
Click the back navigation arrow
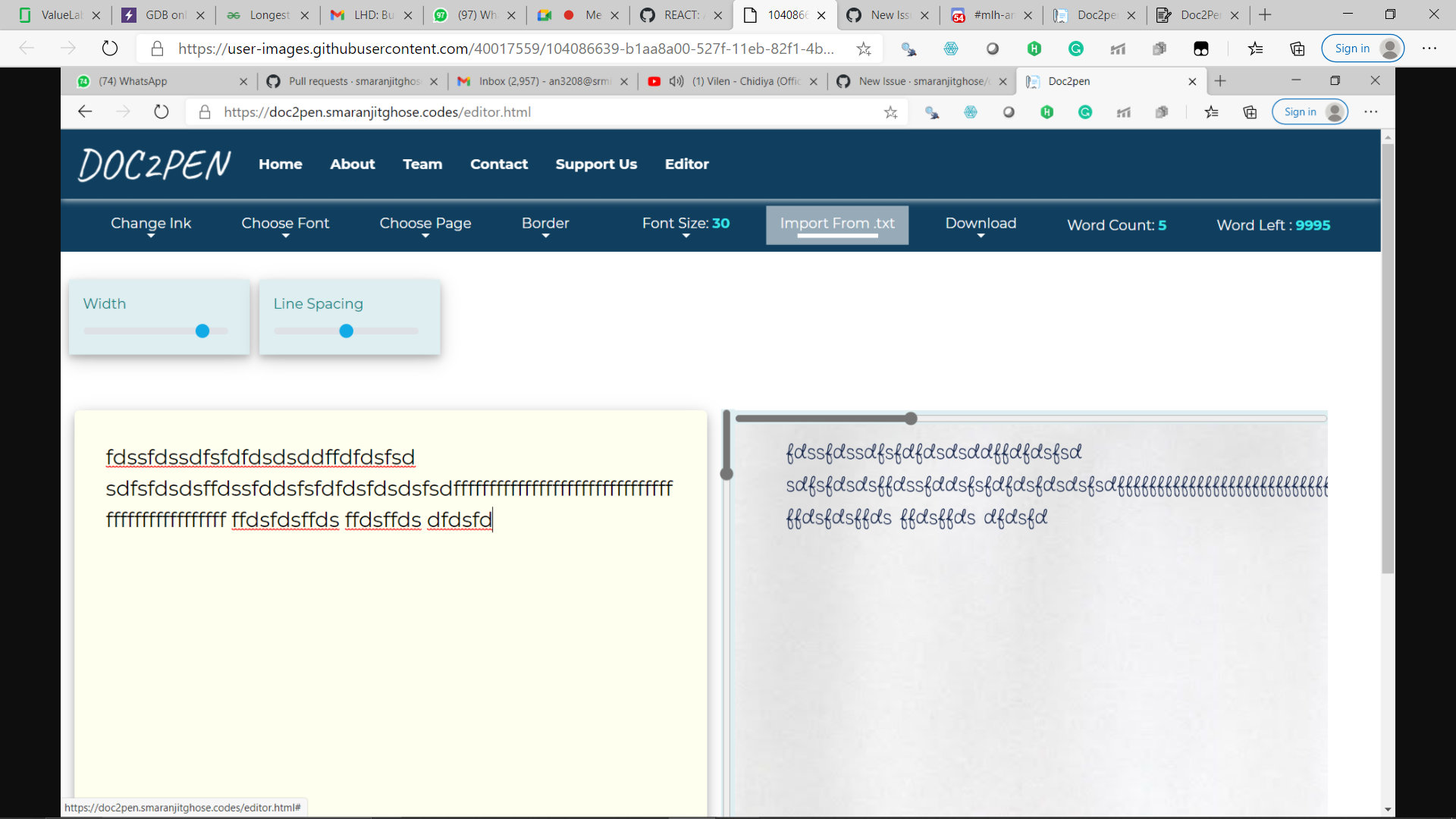tap(85, 111)
